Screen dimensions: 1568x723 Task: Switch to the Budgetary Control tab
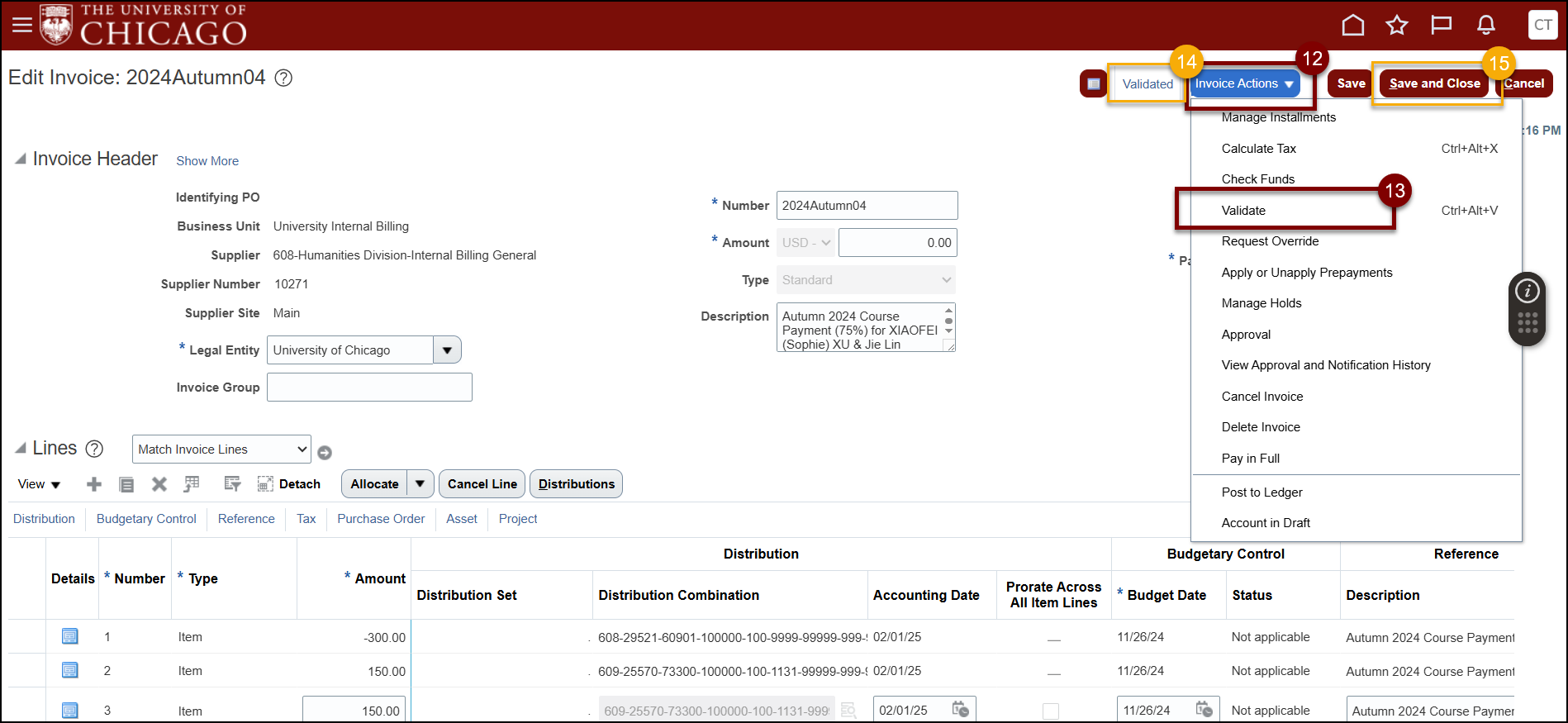[x=146, y=519]
